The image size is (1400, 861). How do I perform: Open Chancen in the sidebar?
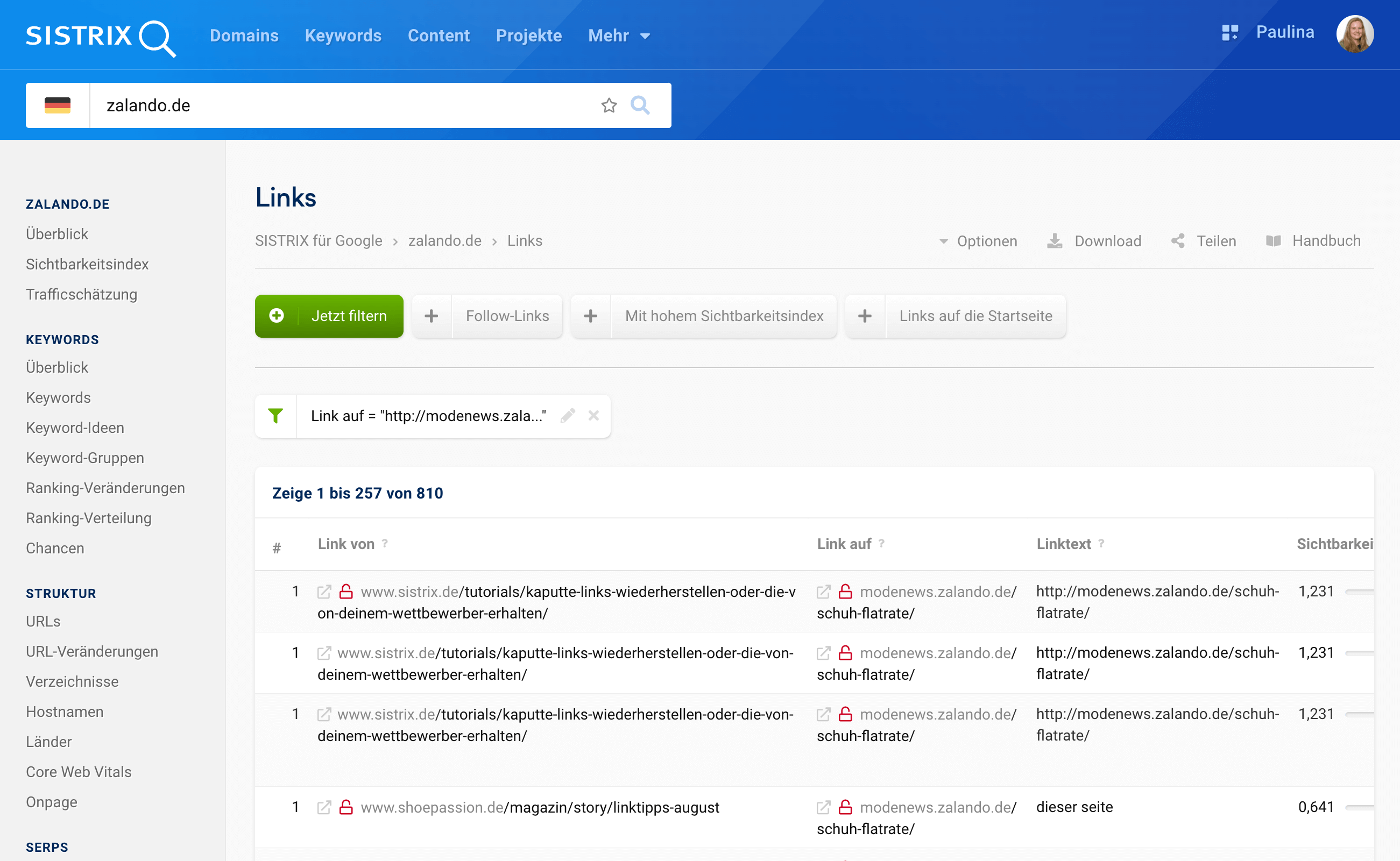click(55, 549)
